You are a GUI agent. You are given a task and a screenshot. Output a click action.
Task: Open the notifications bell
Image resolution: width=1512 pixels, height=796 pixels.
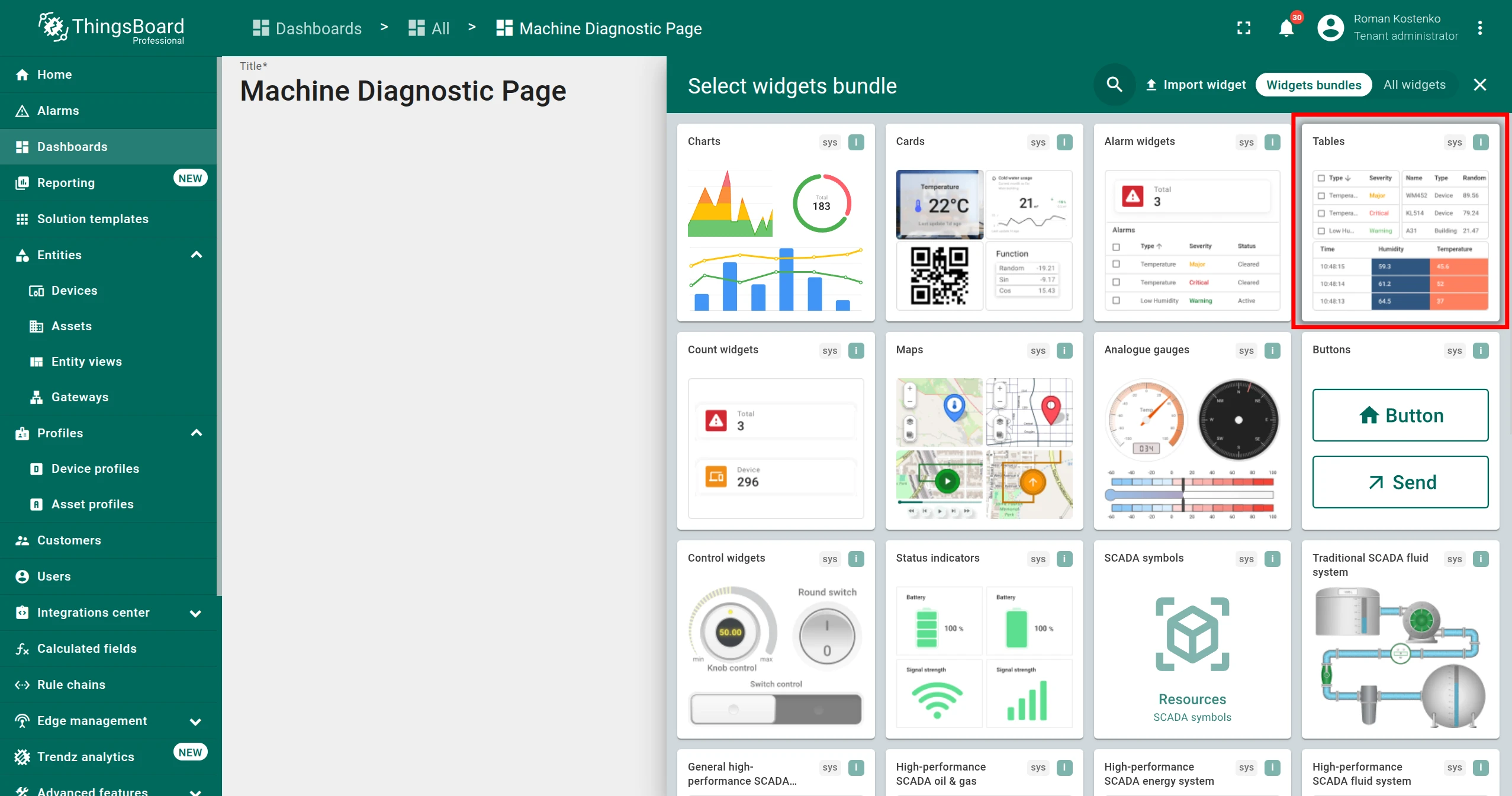coord(1286,28)
